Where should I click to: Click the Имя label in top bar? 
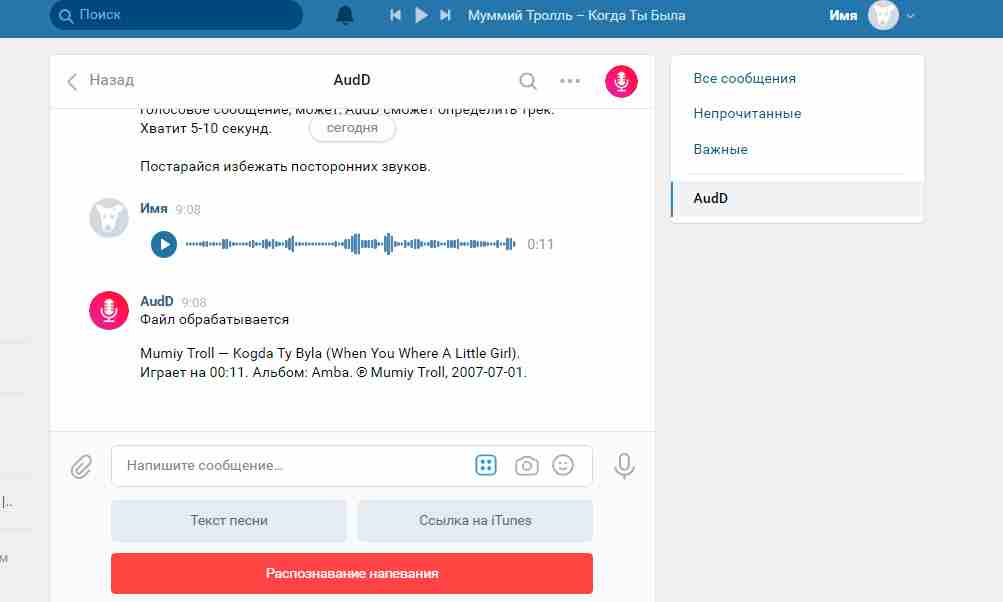(843, 15)
